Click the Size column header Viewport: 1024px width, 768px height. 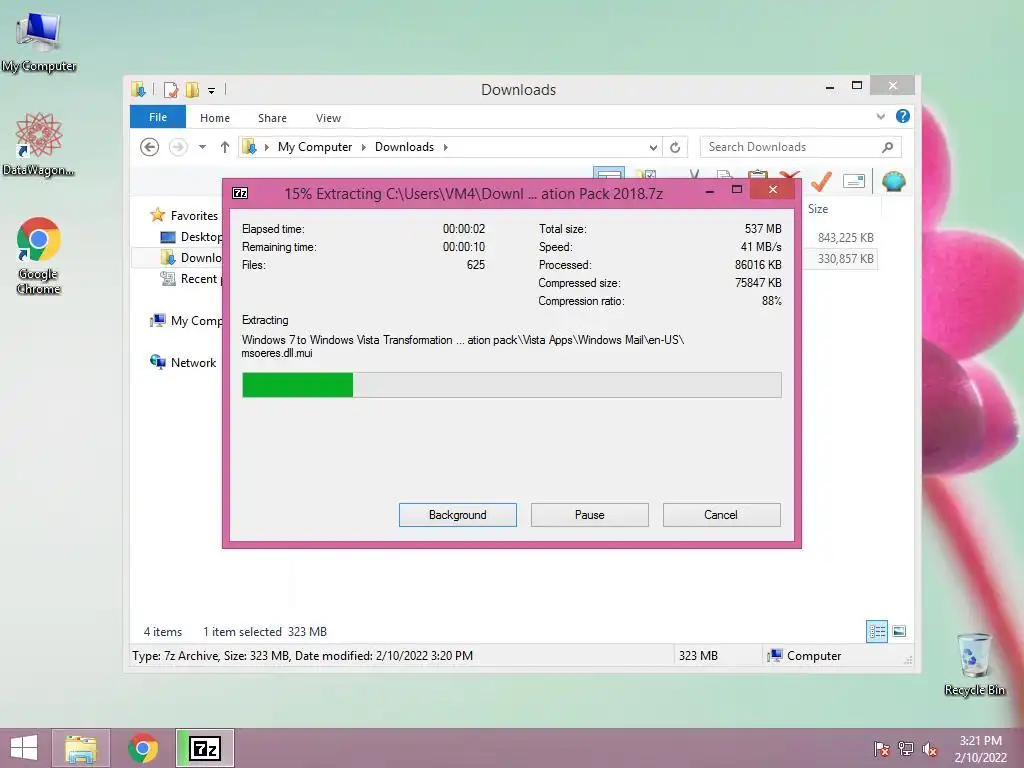(818, 209)
